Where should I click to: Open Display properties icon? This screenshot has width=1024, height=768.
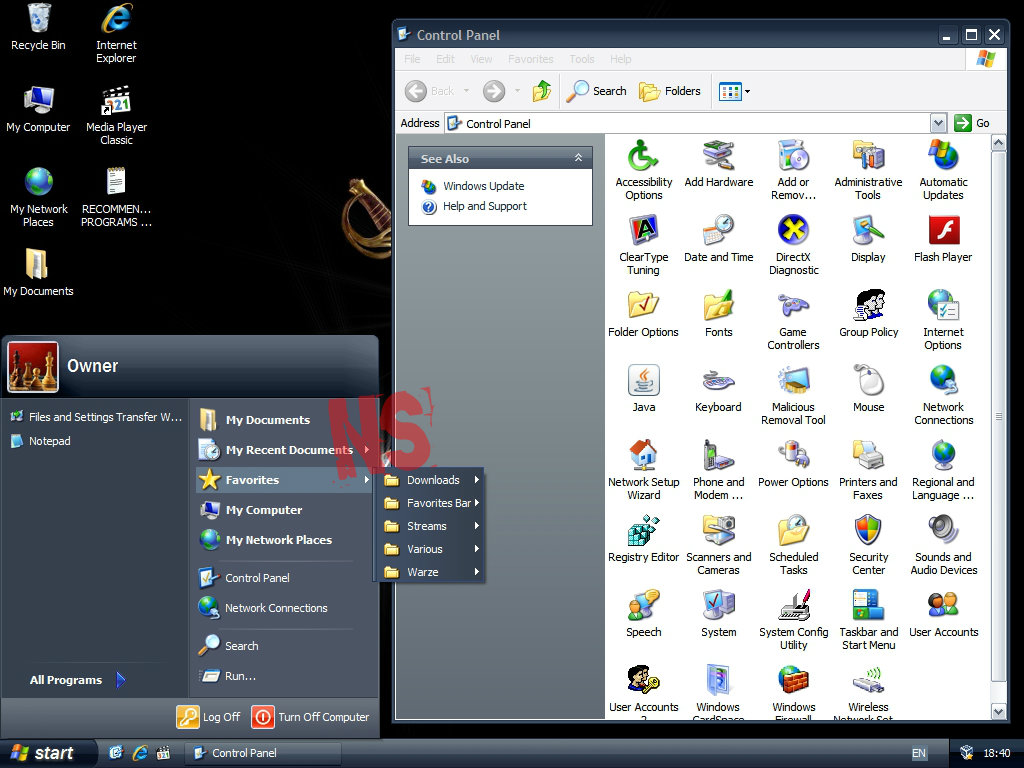(x=868, y=239)
